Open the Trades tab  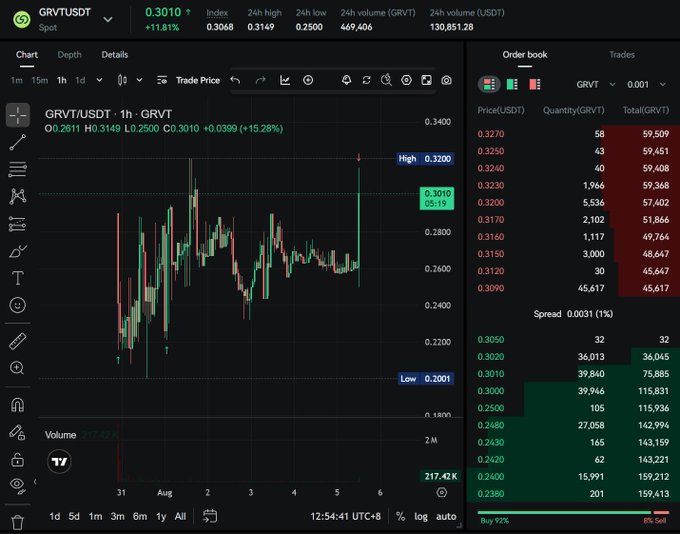(x=621, y=55)
